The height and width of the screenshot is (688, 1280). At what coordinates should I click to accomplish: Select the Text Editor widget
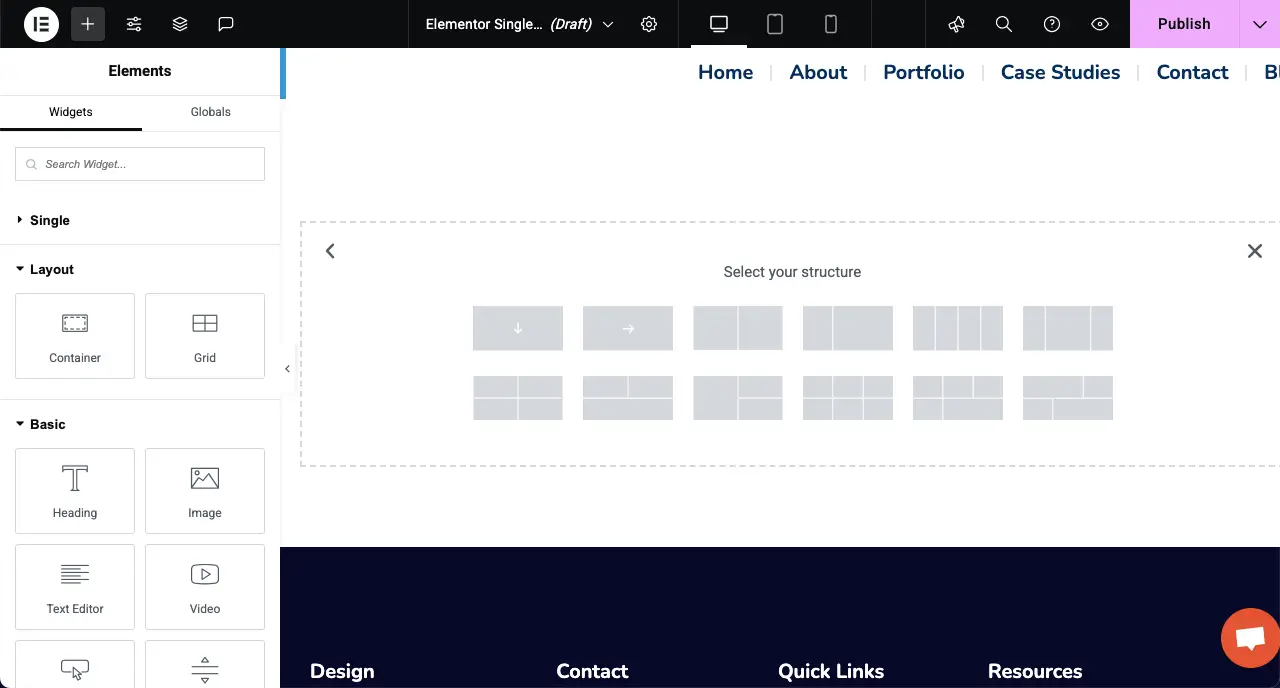pyautogui.click(x=75, y=587)
